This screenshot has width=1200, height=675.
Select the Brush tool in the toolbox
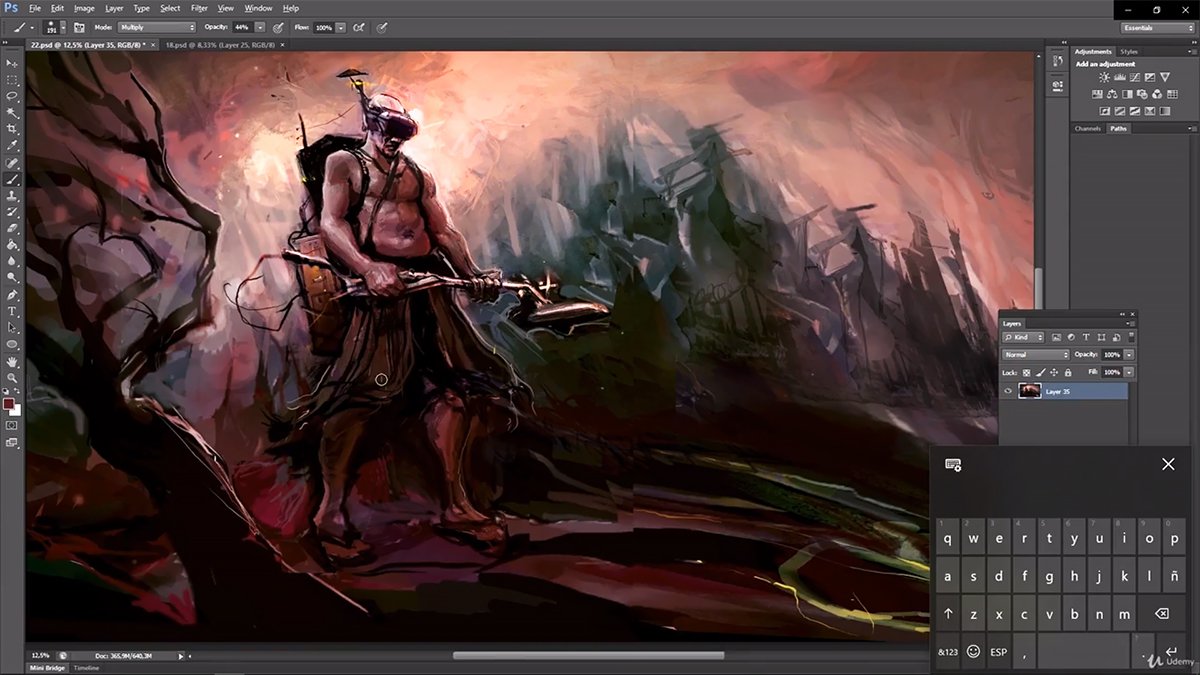click(12, 179)
